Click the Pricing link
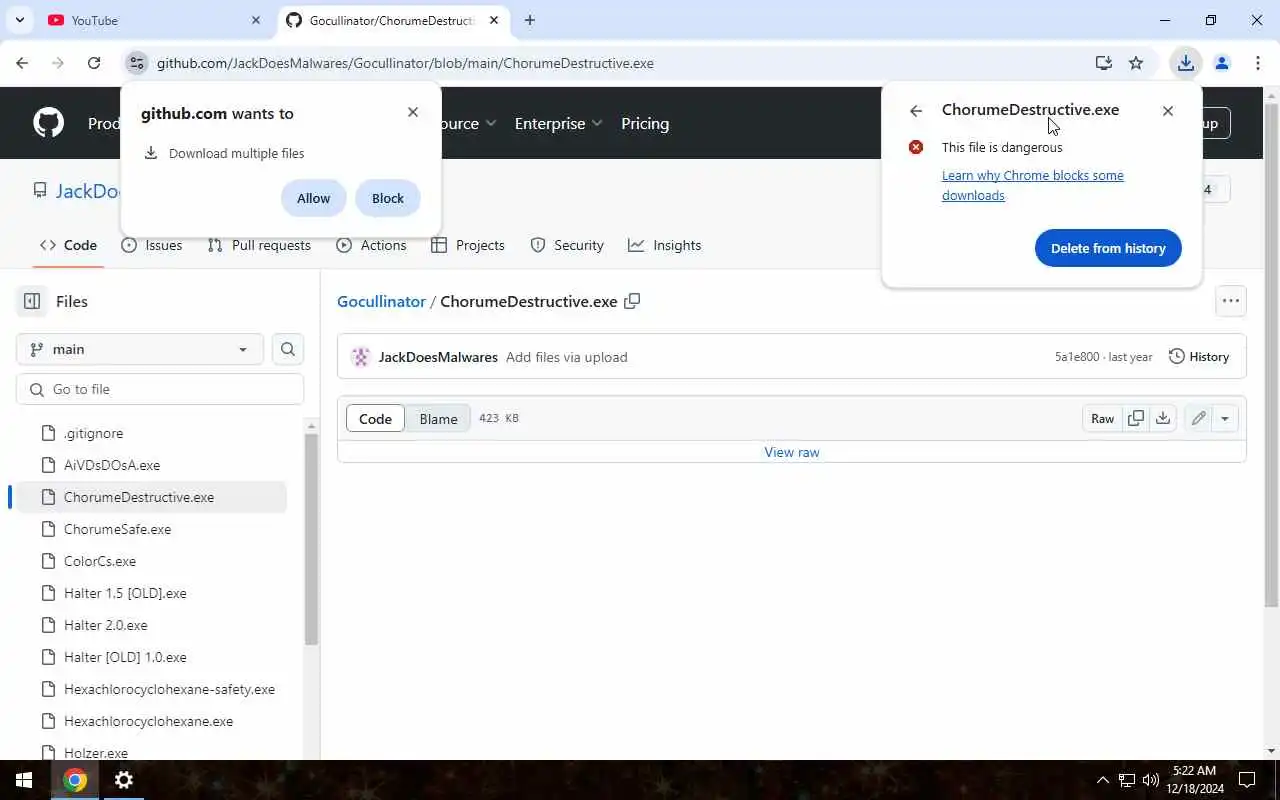1280x800 pixels. pyautogui.click(x=645, y=123)
